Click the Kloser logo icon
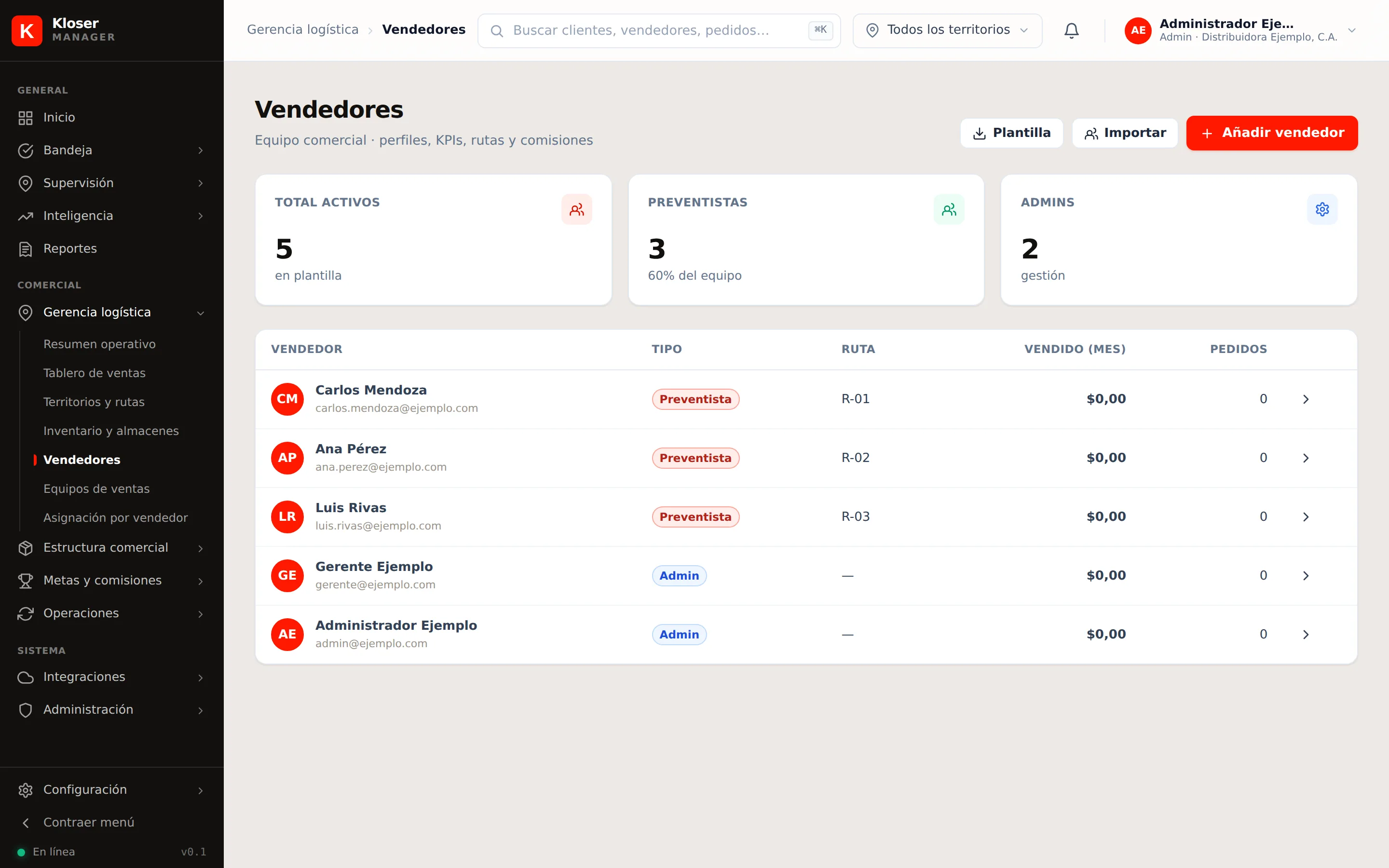This screenshot has height=868, width=1389. [x=27, y=30]
